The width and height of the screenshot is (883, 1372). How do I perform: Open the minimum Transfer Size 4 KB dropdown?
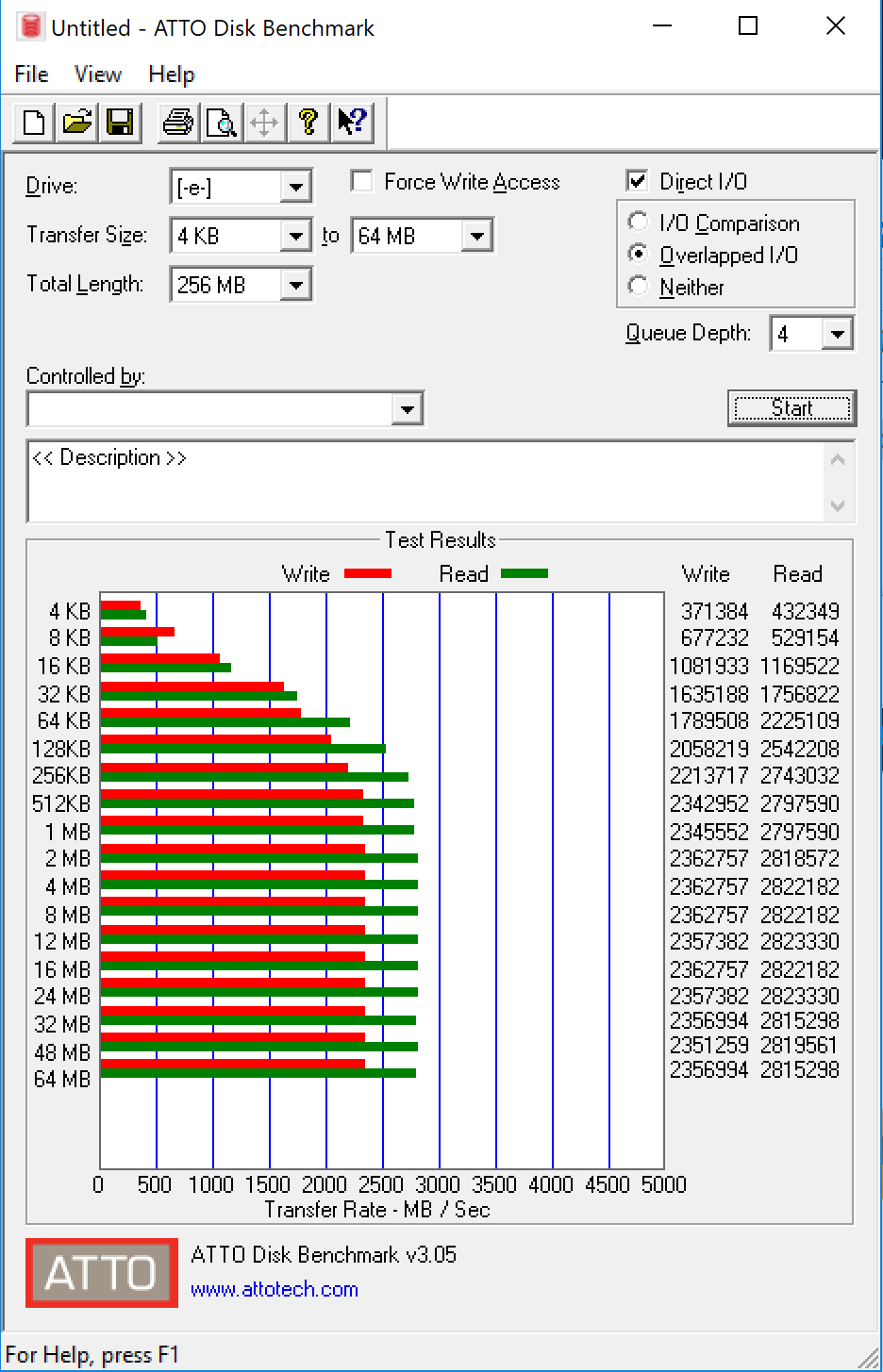click(295, 236)
